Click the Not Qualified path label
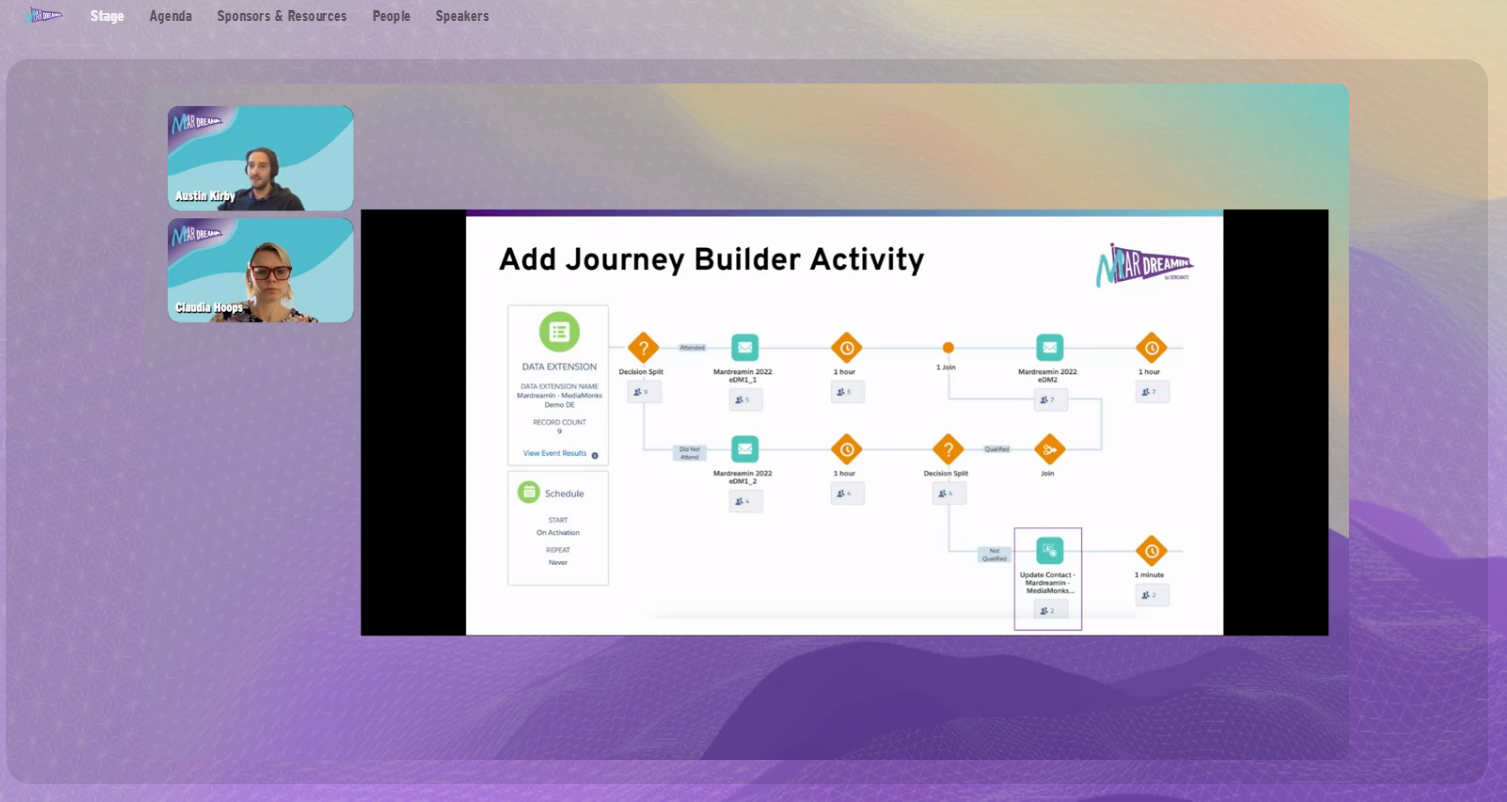This screenshot has width=1507, height=802. tap(994, 555)
